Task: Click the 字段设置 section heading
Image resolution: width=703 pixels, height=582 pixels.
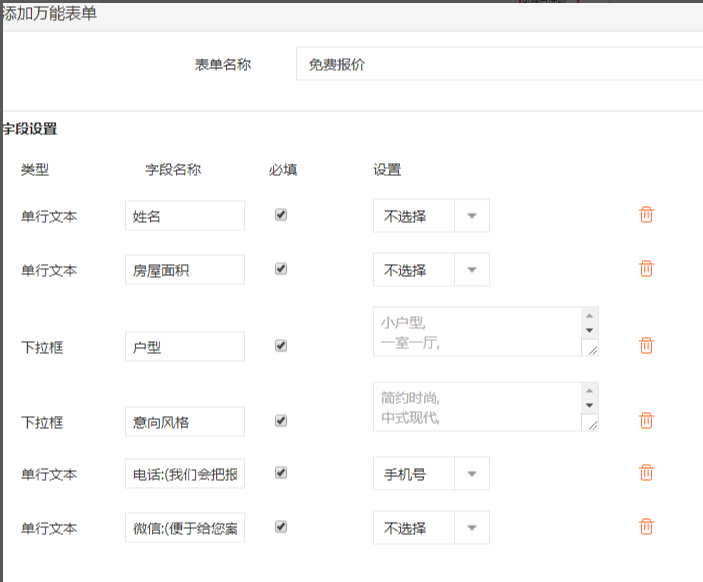Action: pos(30,129)
